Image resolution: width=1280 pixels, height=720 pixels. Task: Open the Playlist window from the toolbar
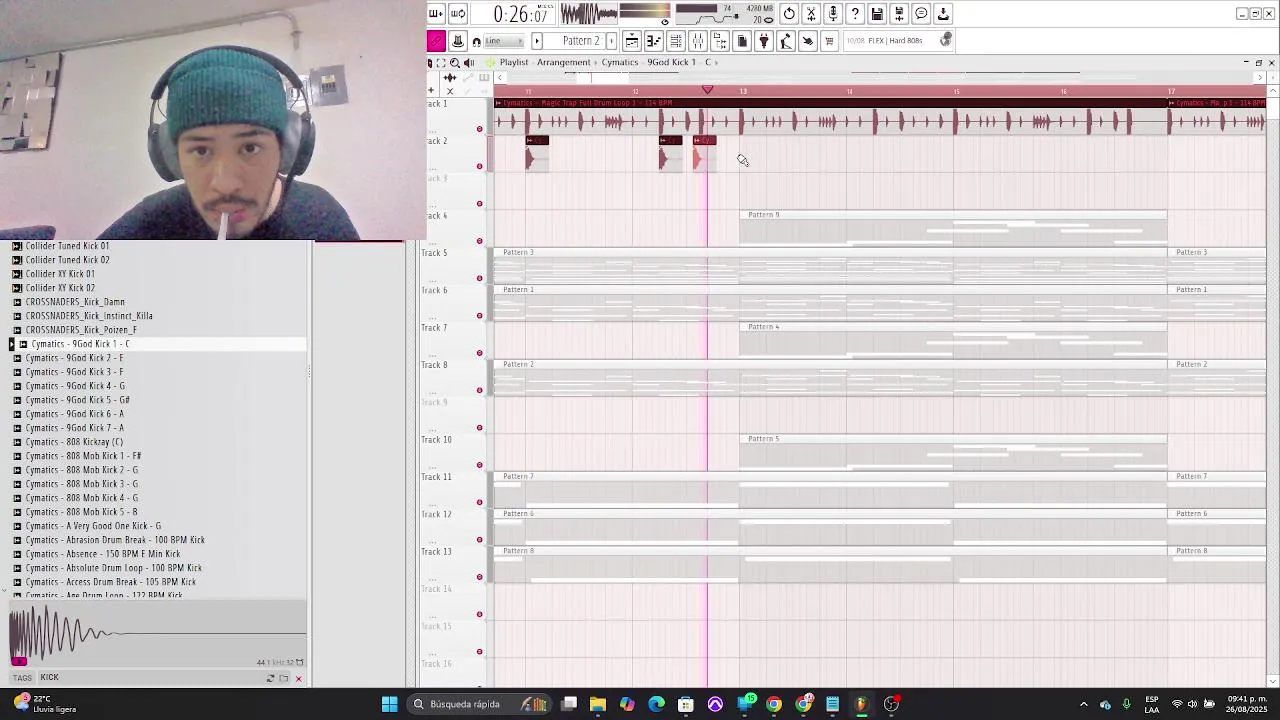coord(632,41)
